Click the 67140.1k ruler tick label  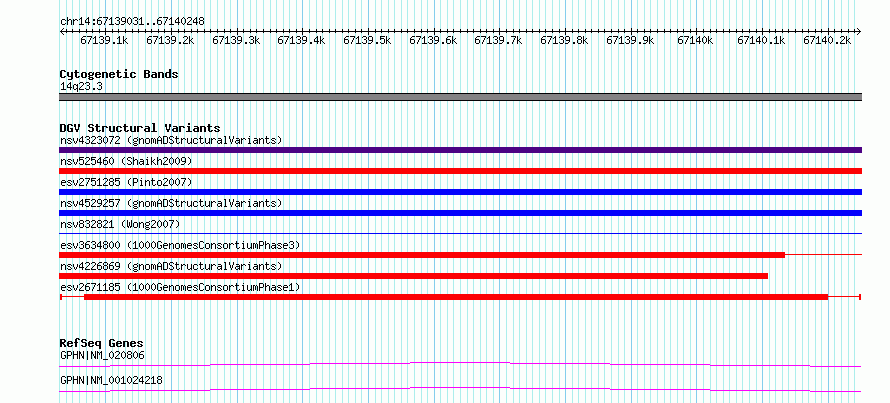pos(761,40)
